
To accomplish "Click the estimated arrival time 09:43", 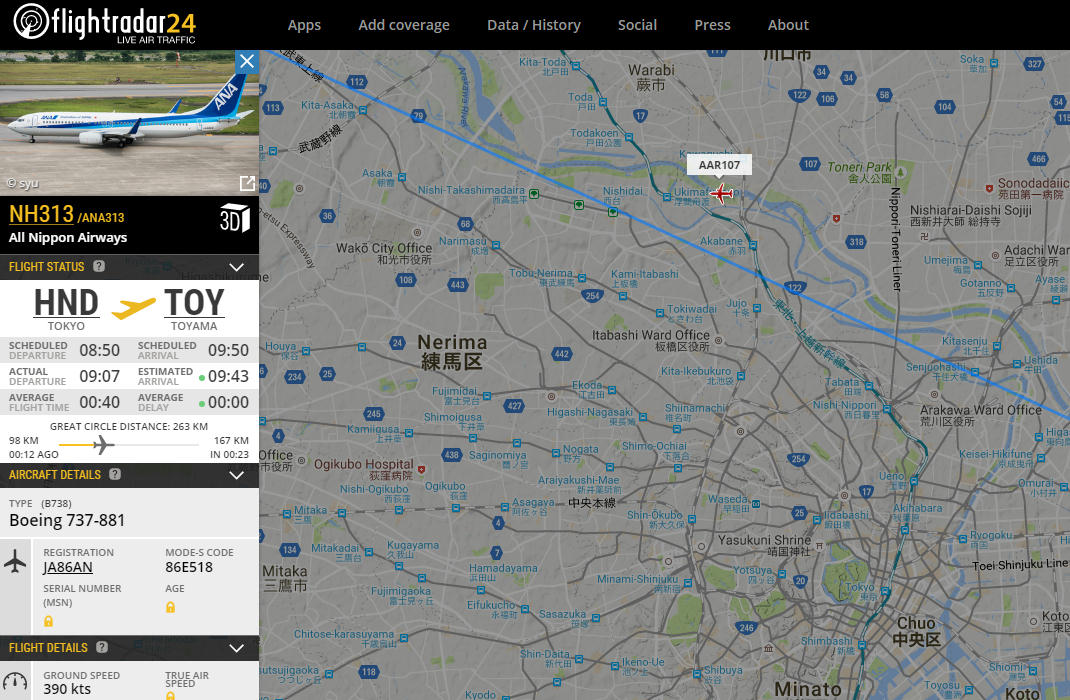I will [229, 376].
